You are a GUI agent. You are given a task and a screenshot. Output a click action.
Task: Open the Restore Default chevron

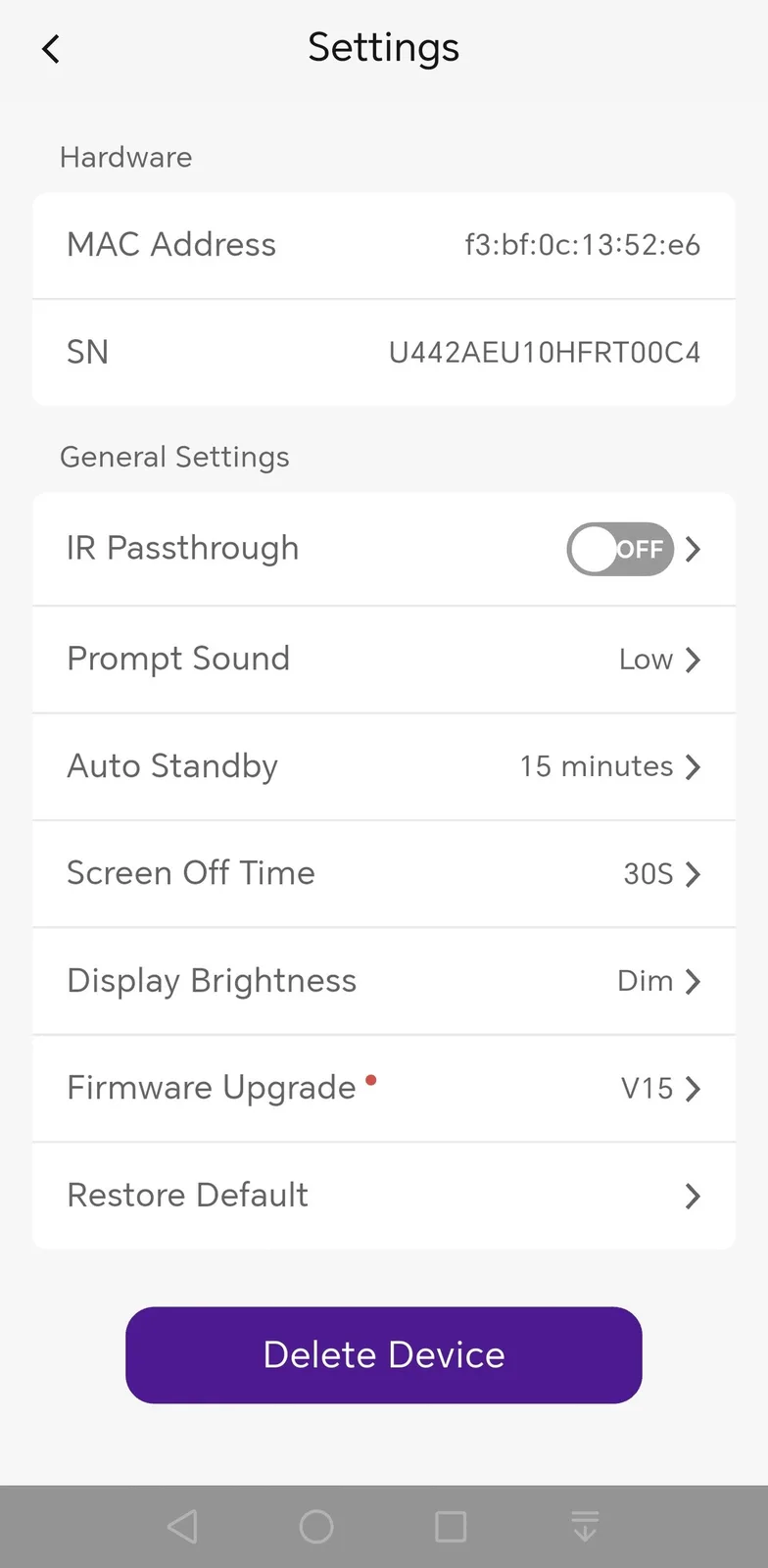(x=694, y=1196)
